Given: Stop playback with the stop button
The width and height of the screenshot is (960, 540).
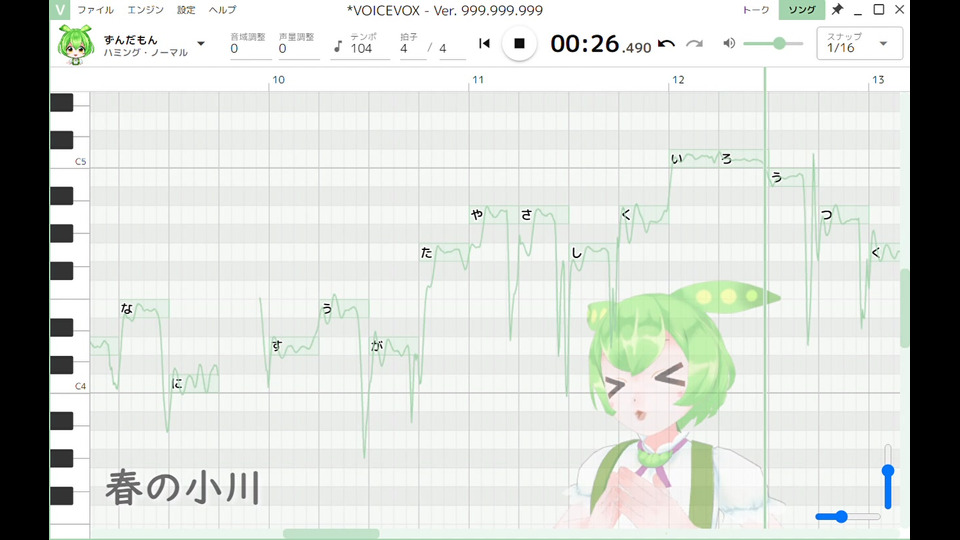Looking at the screenshot, I should coord(519,43).
